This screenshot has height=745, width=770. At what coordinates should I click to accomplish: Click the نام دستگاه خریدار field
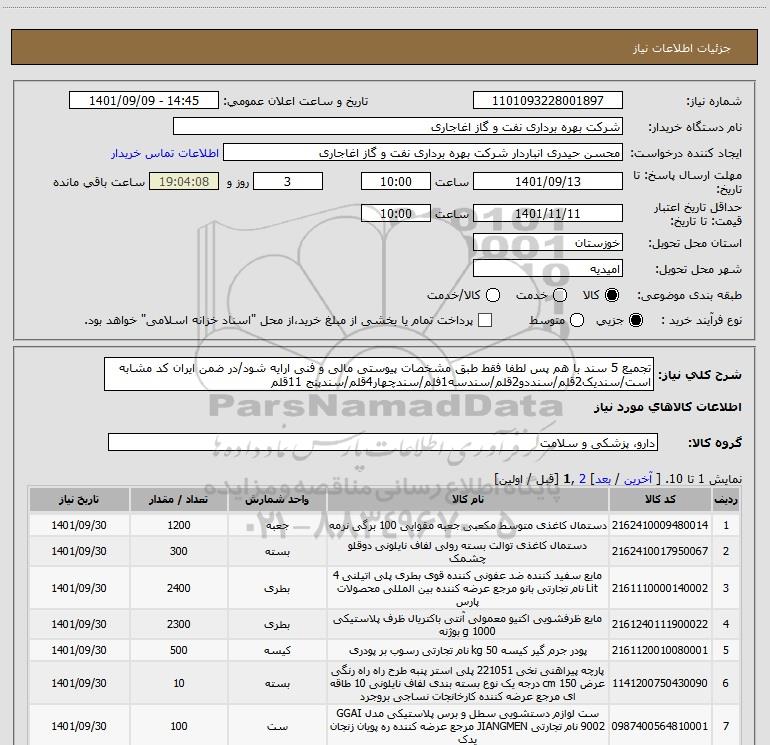398,127
